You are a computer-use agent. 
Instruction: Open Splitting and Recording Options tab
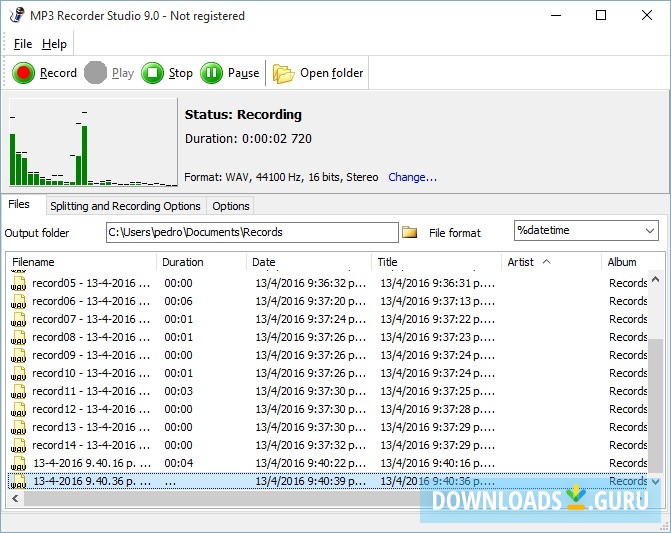point(125,206)
